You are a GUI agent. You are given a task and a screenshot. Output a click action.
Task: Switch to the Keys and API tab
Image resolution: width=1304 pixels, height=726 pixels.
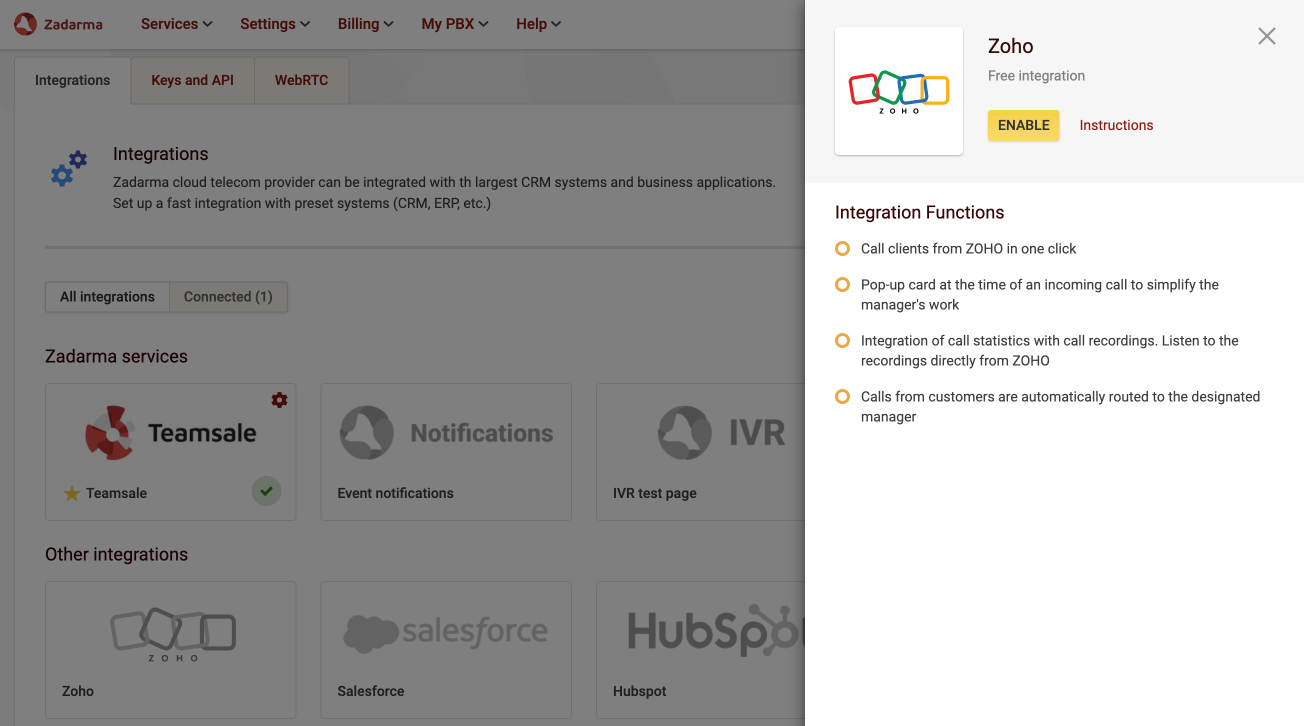(x=192, y=80)
